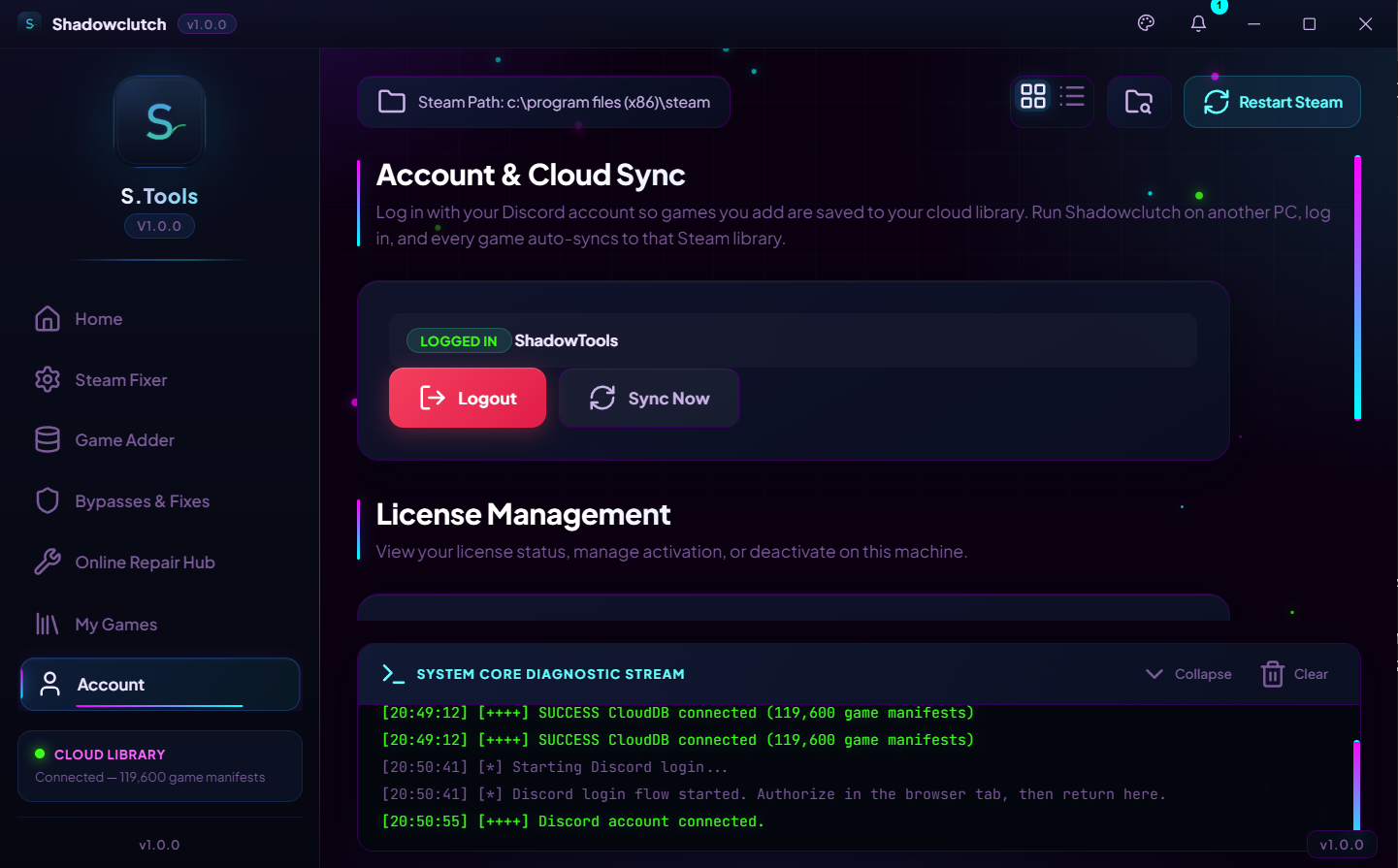The width and height of the screenshot is (1398, 868).
Task: Click the SYSTEM CORE DIAGNOSTIC STREAM title
Action: coord(550,674)
